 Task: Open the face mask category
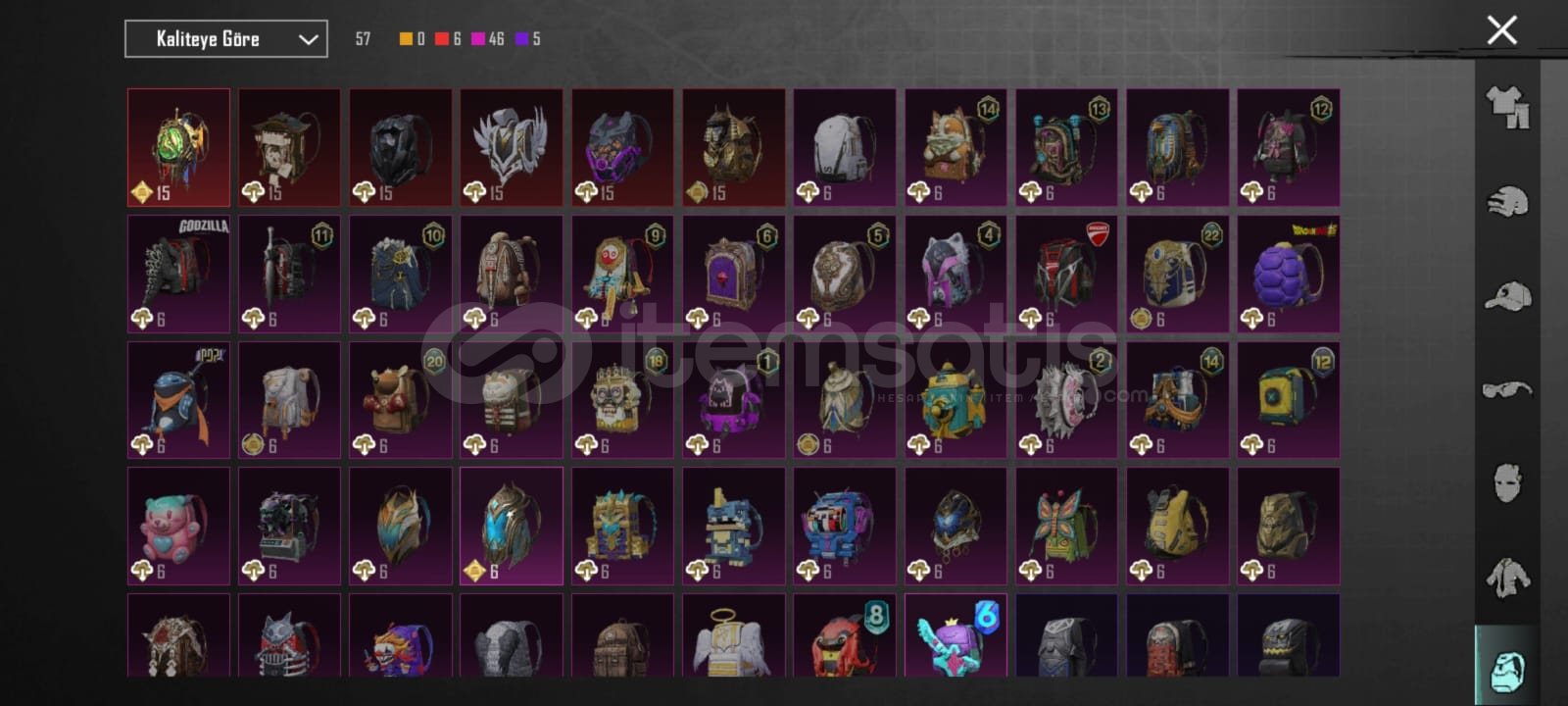1507,482
